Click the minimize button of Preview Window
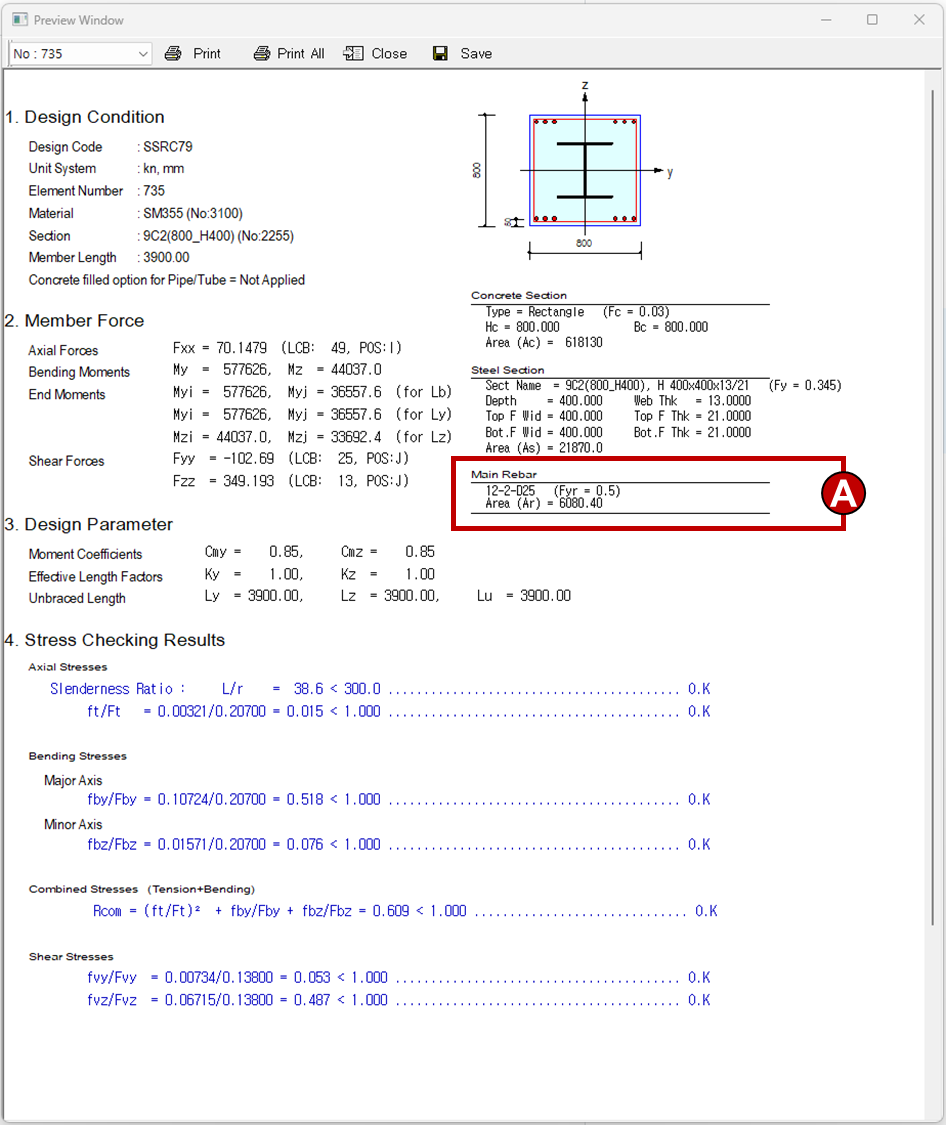The image size is (946, 1125). [x=825, y=19]
